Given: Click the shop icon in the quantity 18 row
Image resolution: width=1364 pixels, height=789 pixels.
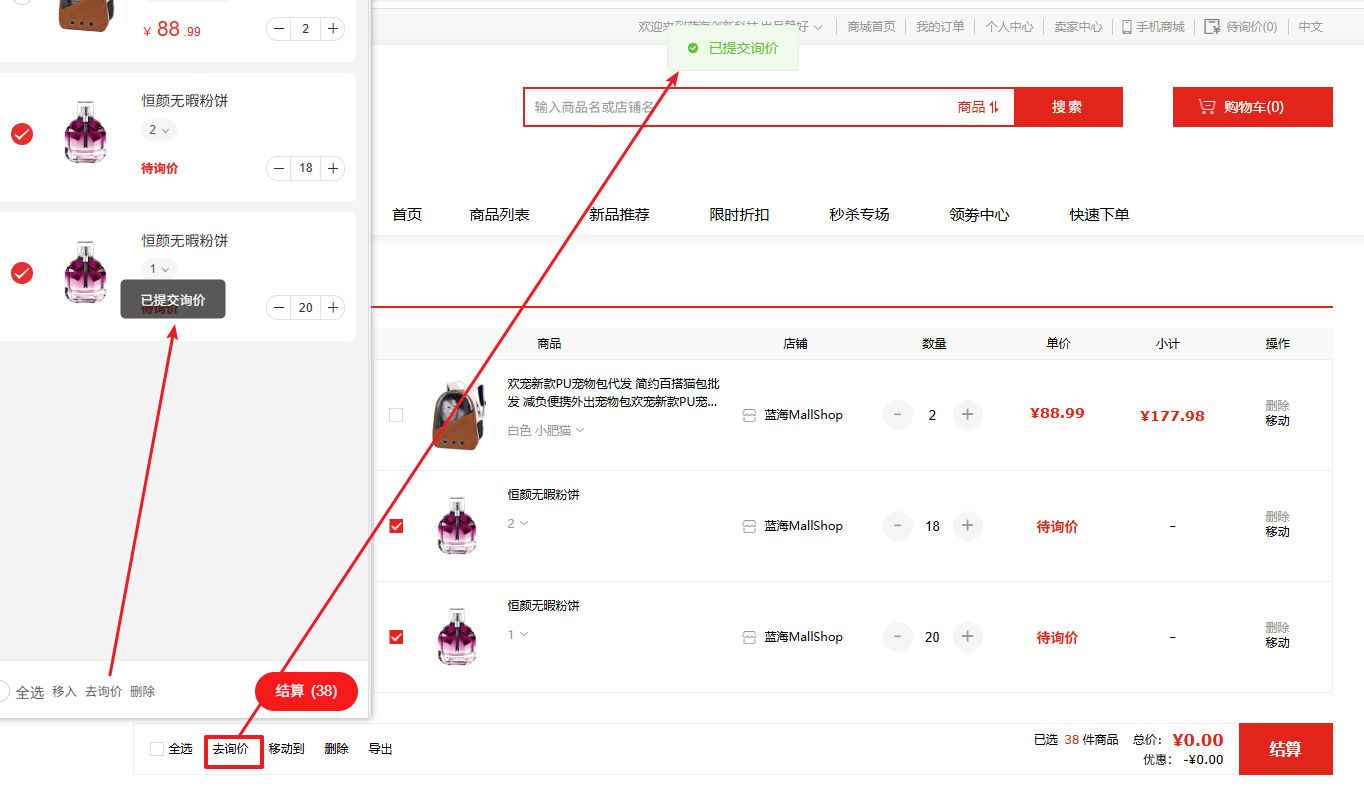Looking at the screenshot, I should [749, 526].
